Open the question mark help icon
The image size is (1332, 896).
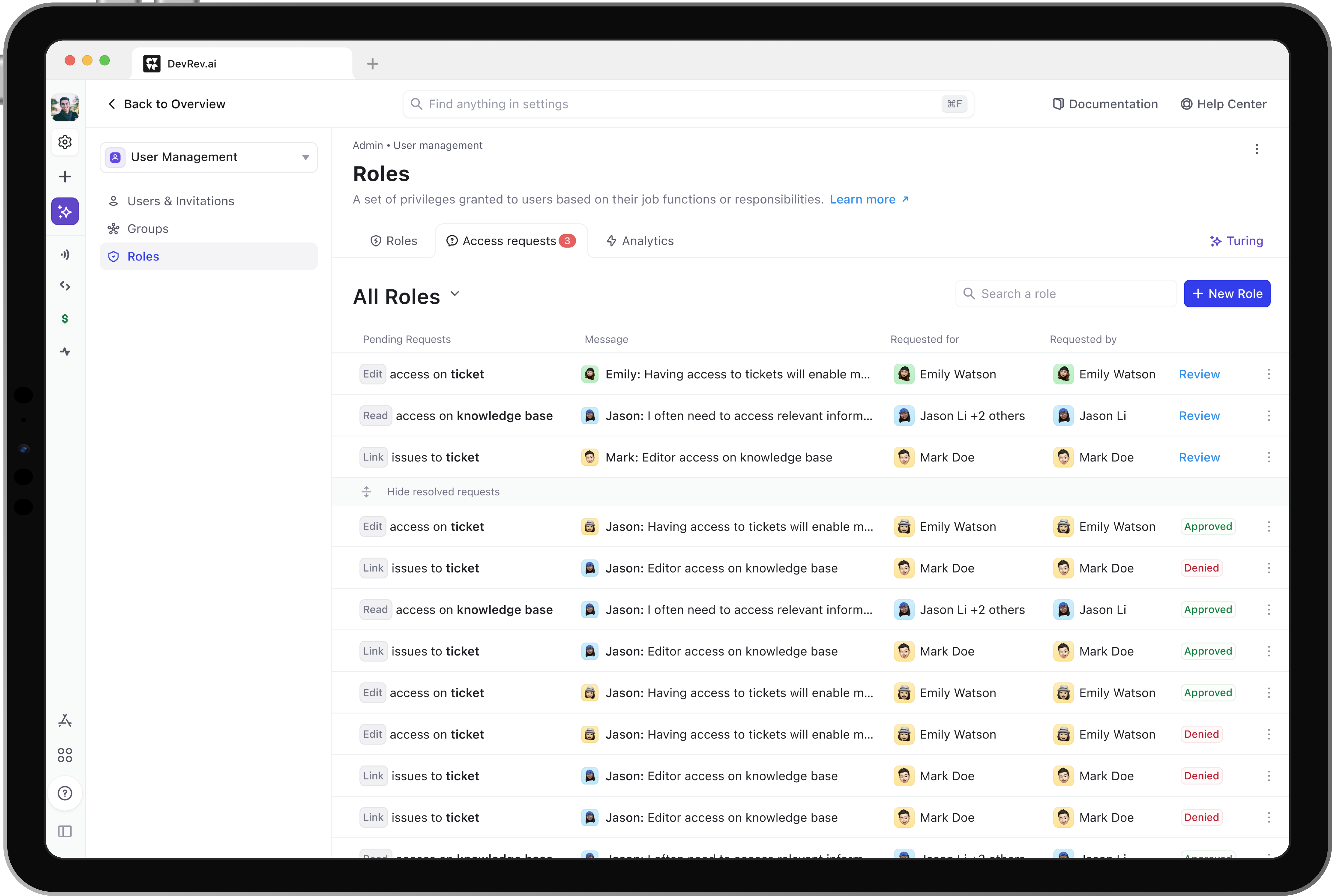65,793
